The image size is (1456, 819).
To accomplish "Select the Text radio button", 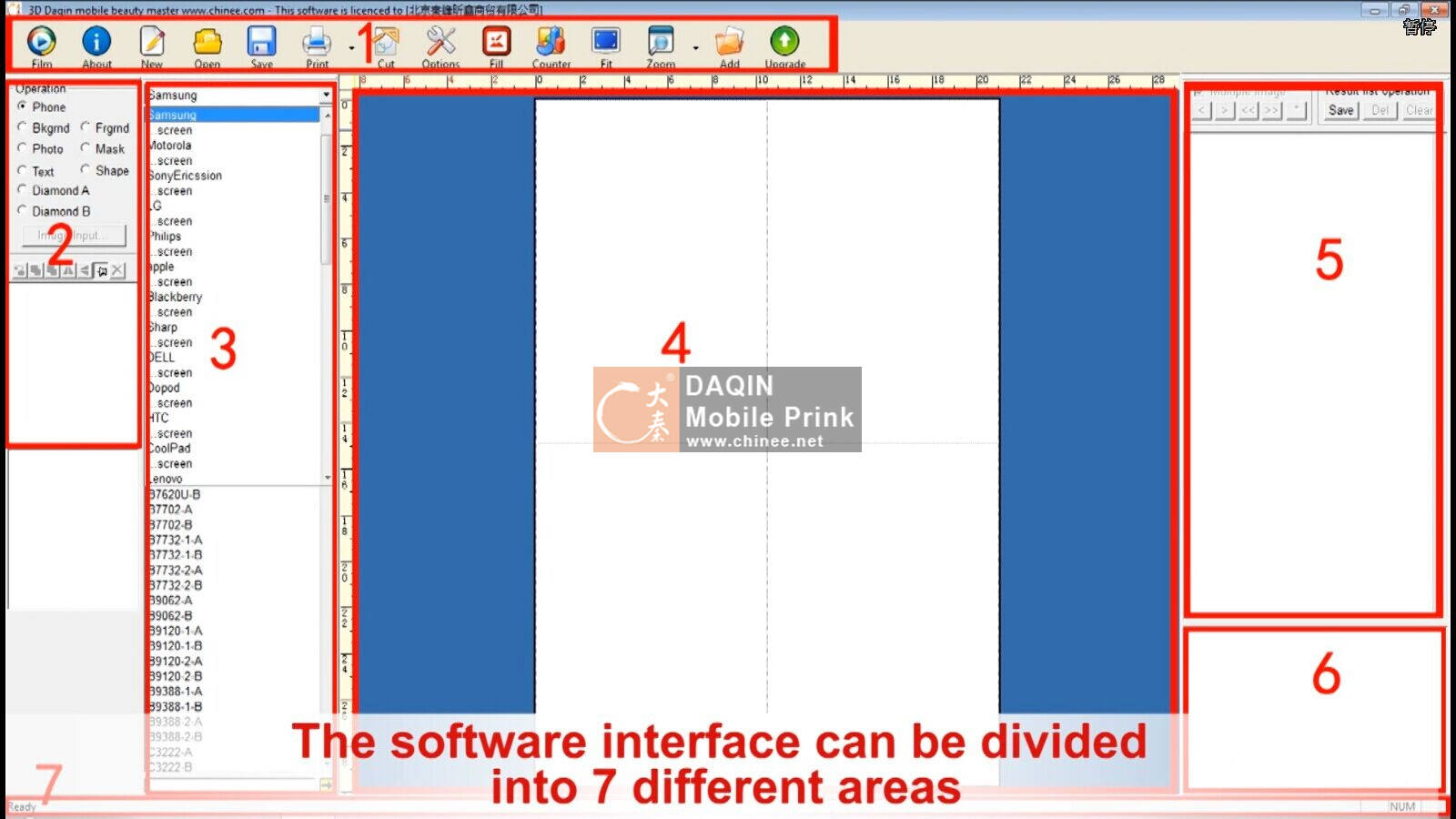I will tap(22, 169).
